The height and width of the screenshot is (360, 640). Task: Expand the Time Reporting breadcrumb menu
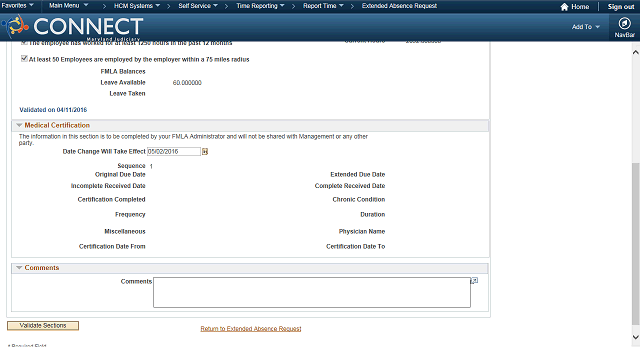[260, 6]
